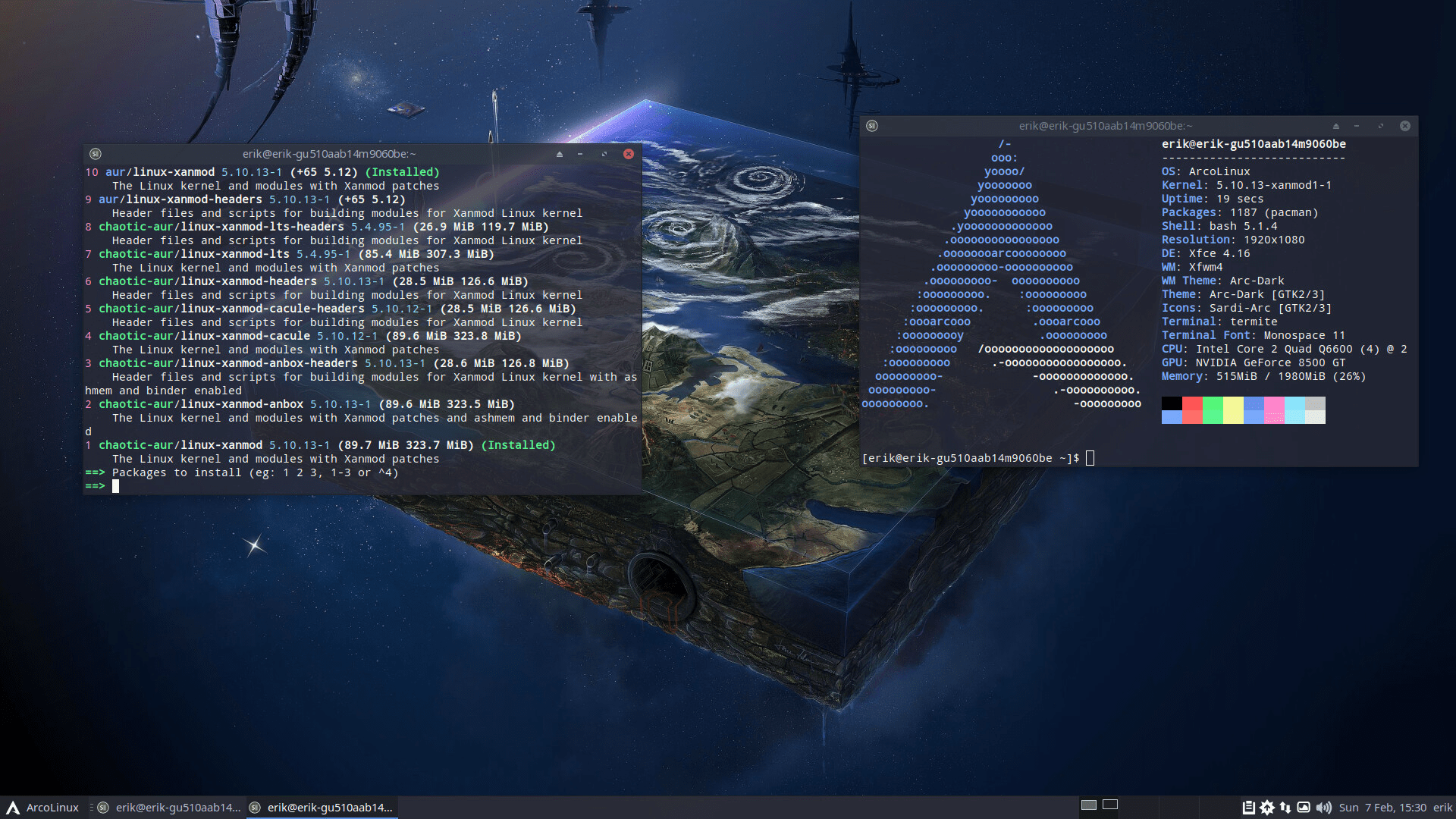The image size is (1456, 819).
Task: Click the OS: ArcoLinux line
Action: point(1206,171)
